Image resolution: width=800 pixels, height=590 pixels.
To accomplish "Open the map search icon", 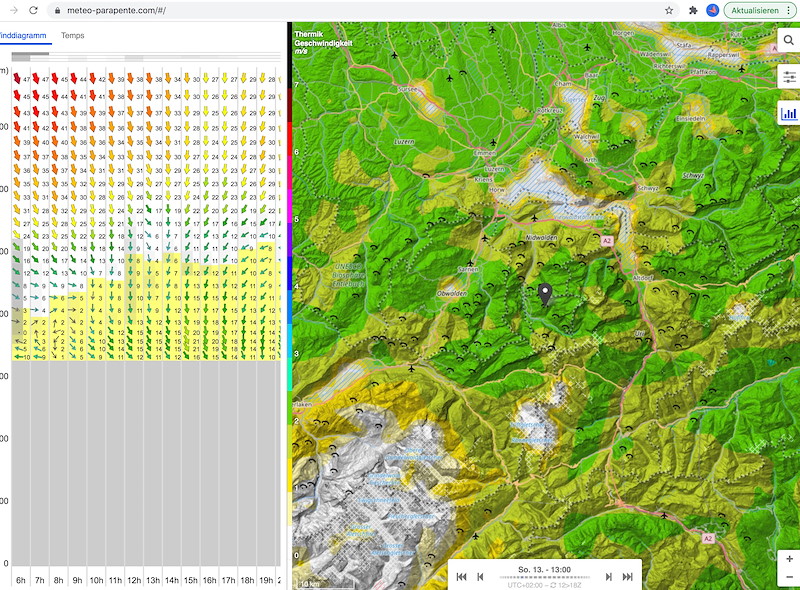I will point(788,39).
